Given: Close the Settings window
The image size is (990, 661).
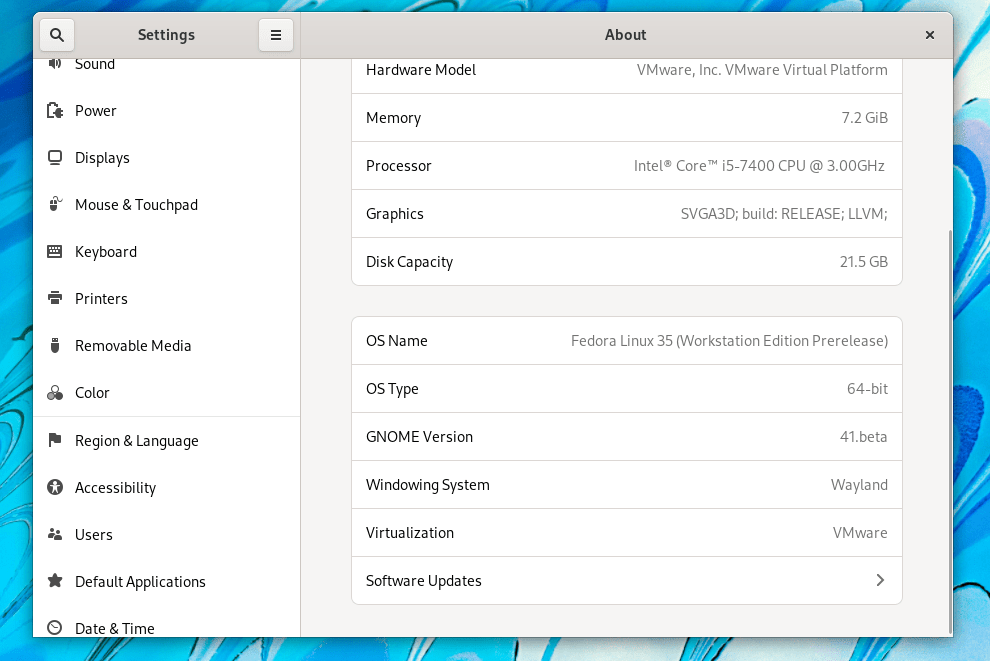Looking at the screenshot, I should coord(930,35).
